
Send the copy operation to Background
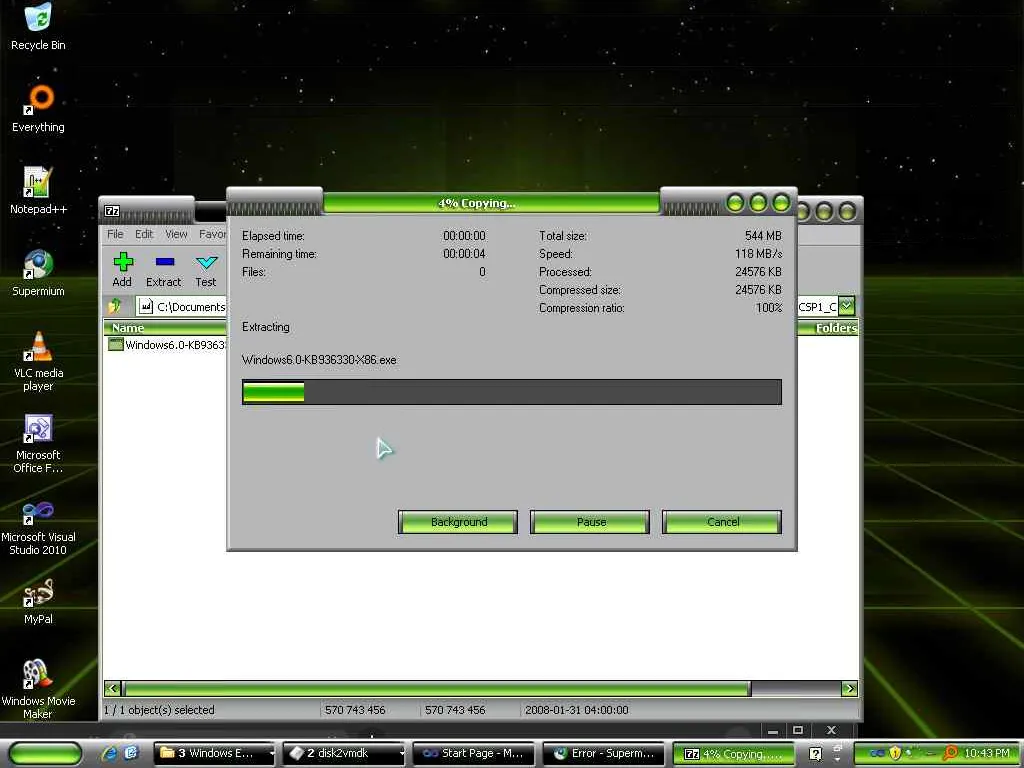pyautogui.click(x=458, y=522)
